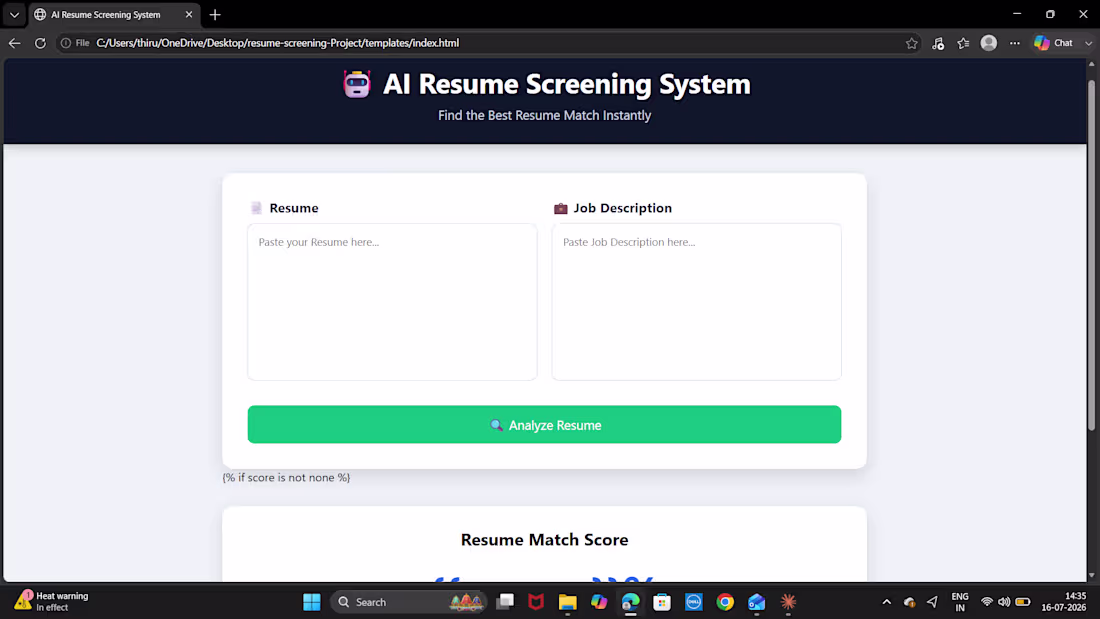This screenshot has width=1100, height=619.
Task: Open the red starburst app in taskbar
Action: click(789, 602)
